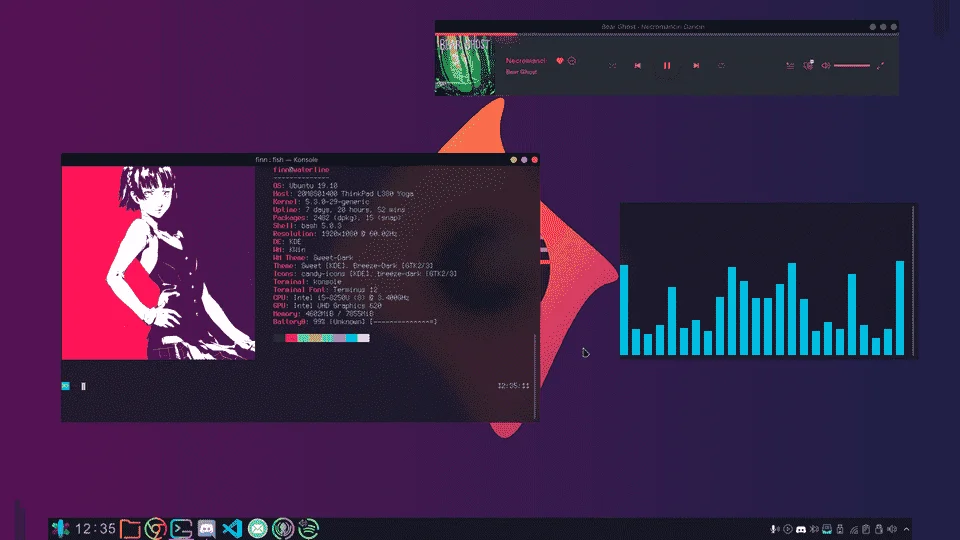Switch to Konsole terminal in the panel

pos(181,528)
